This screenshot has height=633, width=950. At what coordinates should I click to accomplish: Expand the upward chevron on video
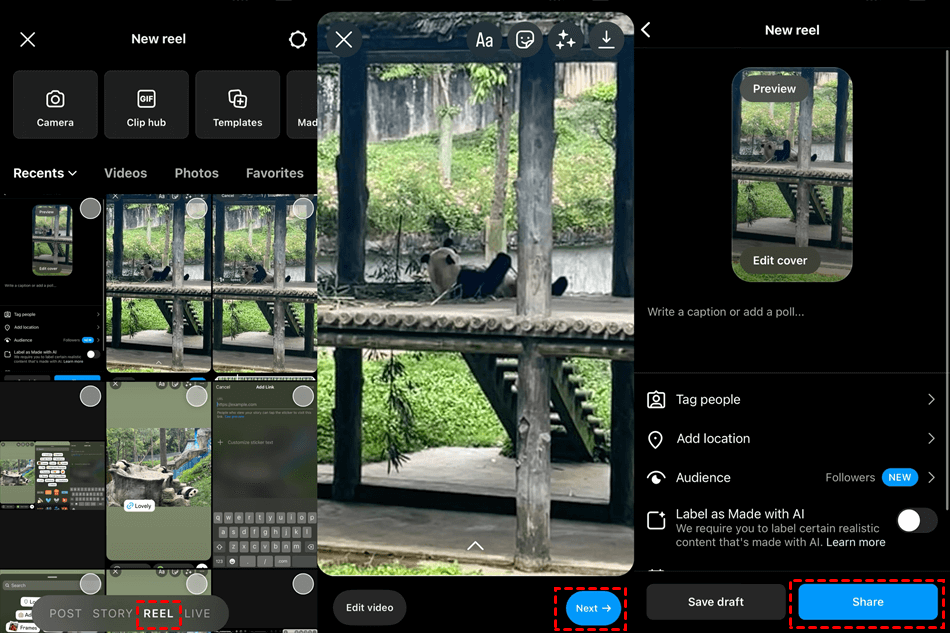click(x=476, y=546)
